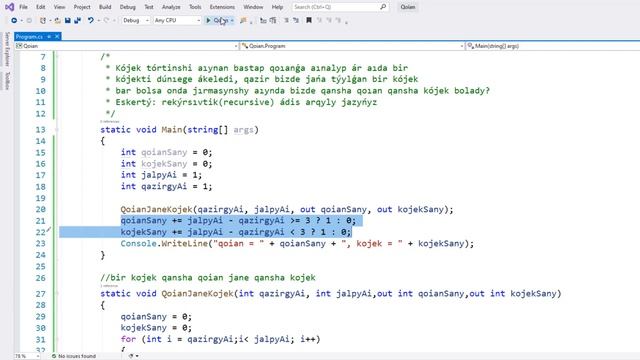Open the Main(string[] args) member dropdown
The image size is (640, 360).
tap(553, 46)
